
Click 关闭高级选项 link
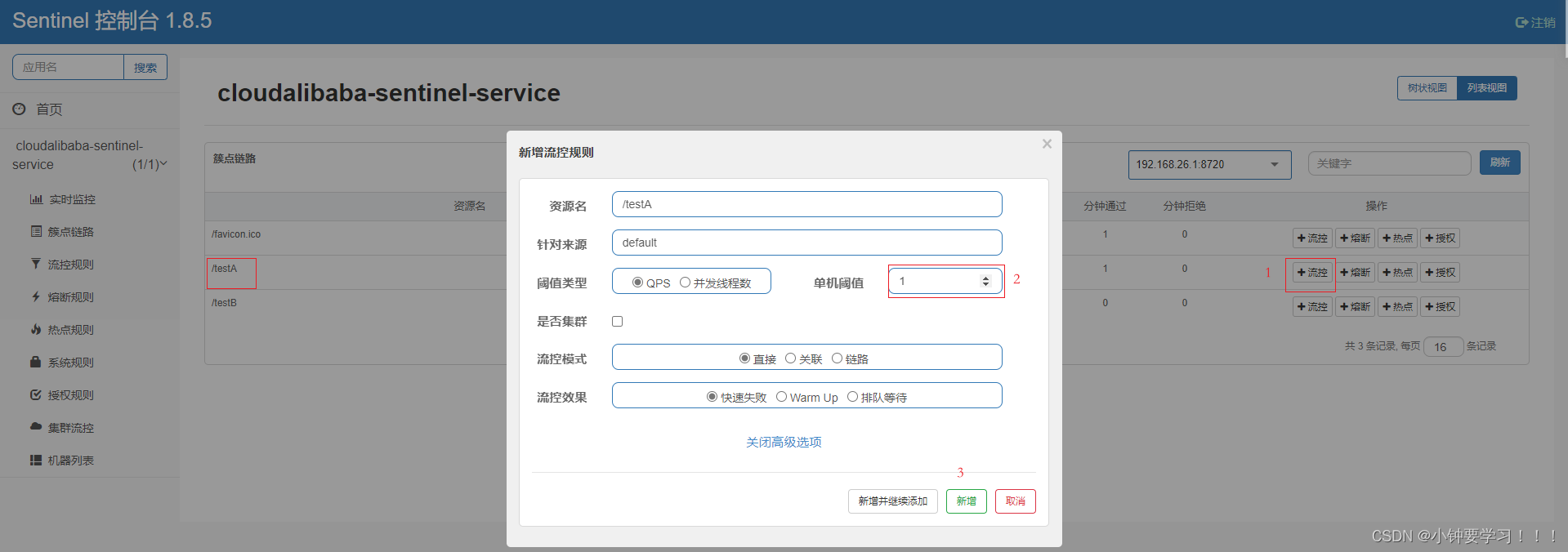[x=784, y=442]
